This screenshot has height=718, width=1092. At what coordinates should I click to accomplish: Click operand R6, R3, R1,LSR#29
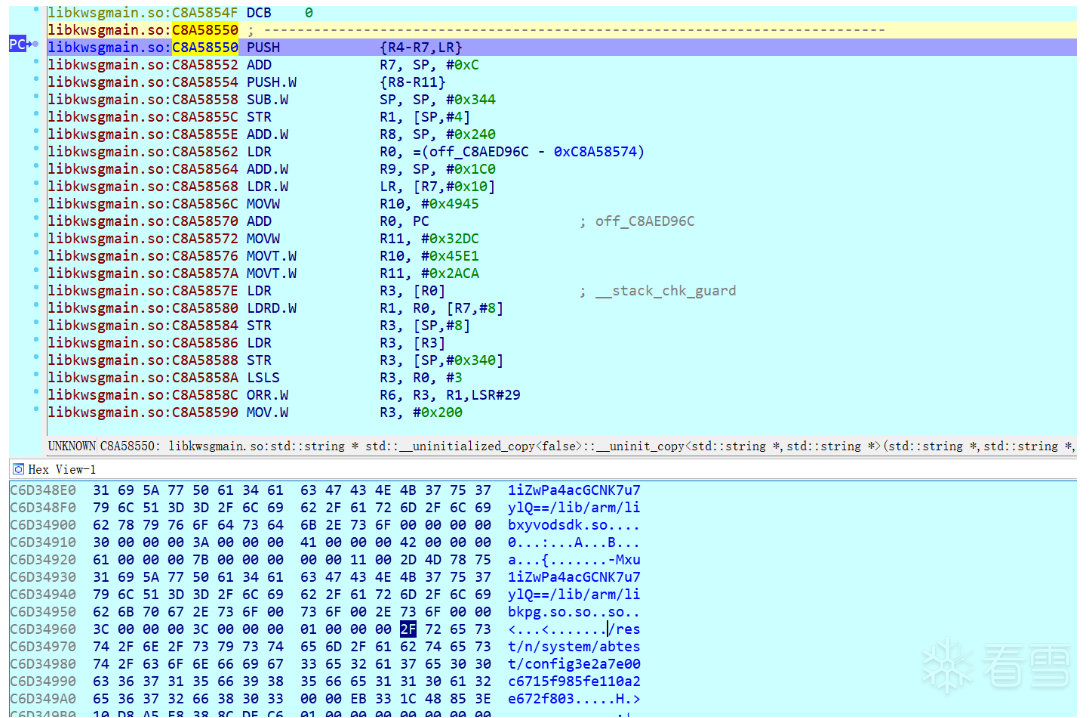tap(450, 395)
